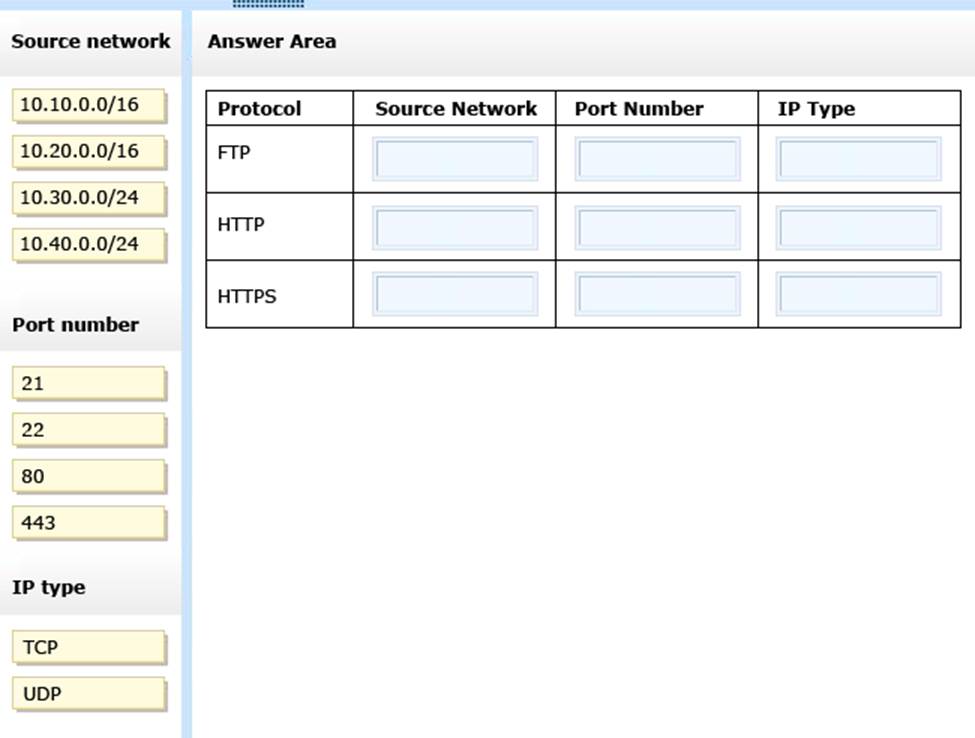Select the UDP IP type tile
Image resolution: width=975 pixels, height=738 pixels.
[x=88, y=694]
